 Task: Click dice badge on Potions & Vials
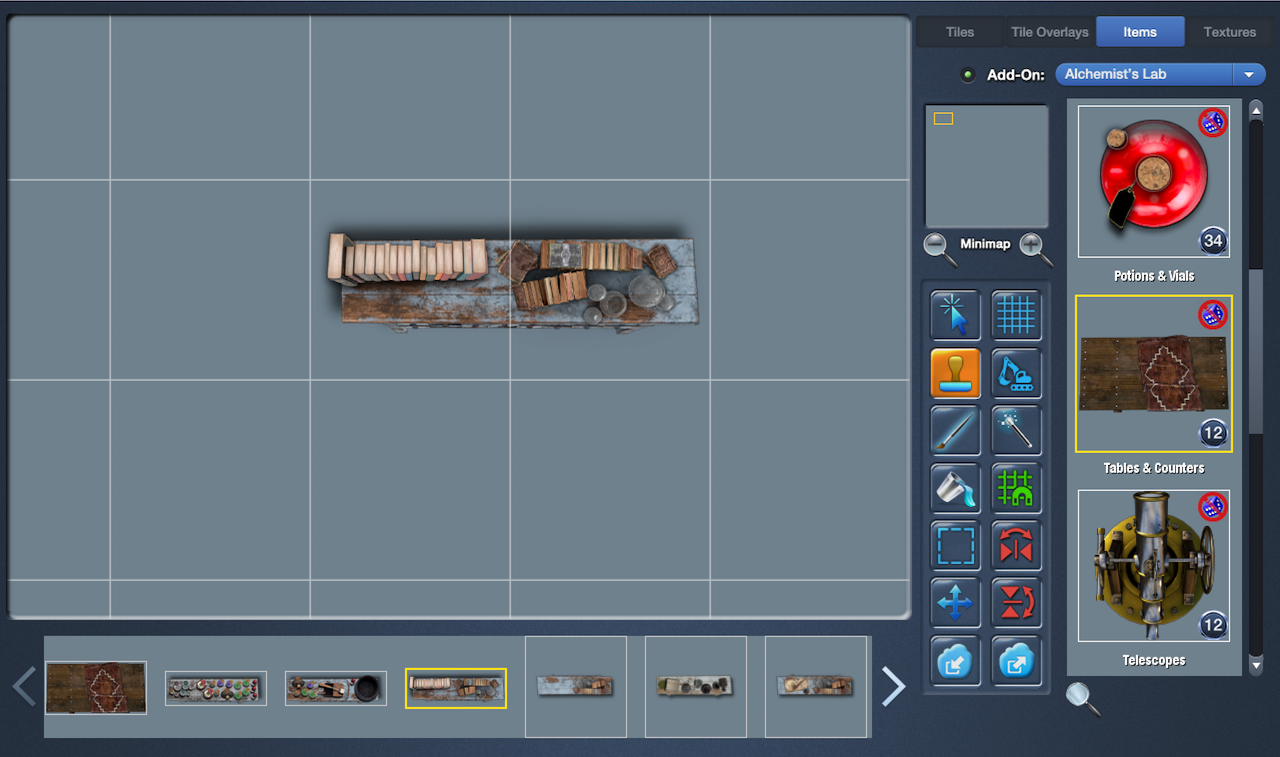coord(1212,123)
